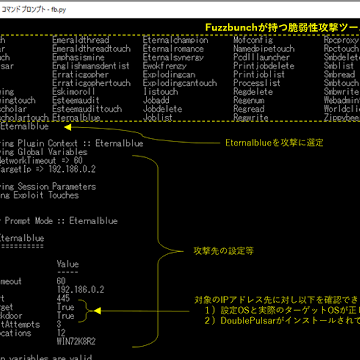Image resolution: width=360 pixels, height=360 pixels.
Task: Click the Explodingcan plugin name
Action: 169,75
